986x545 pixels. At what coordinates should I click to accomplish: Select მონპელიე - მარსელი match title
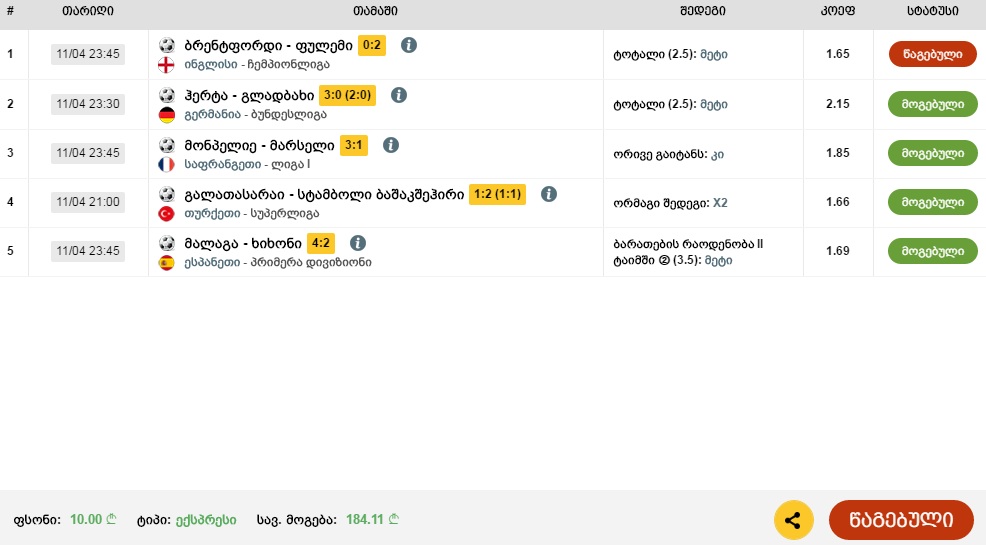pos(259,146)
